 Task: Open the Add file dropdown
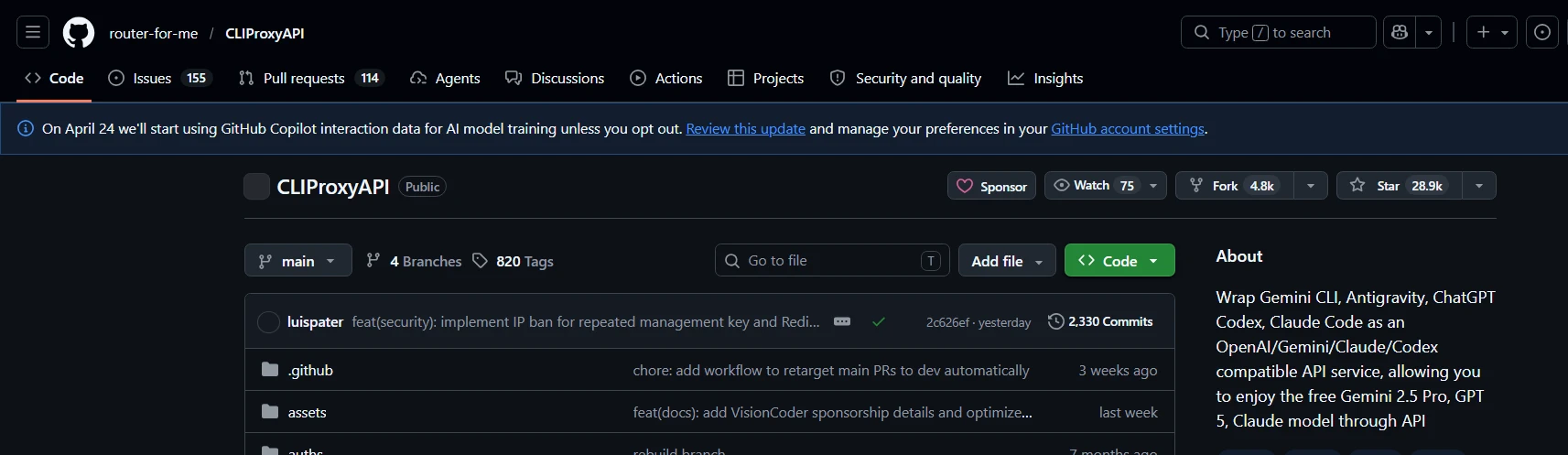click(1007, 261)
